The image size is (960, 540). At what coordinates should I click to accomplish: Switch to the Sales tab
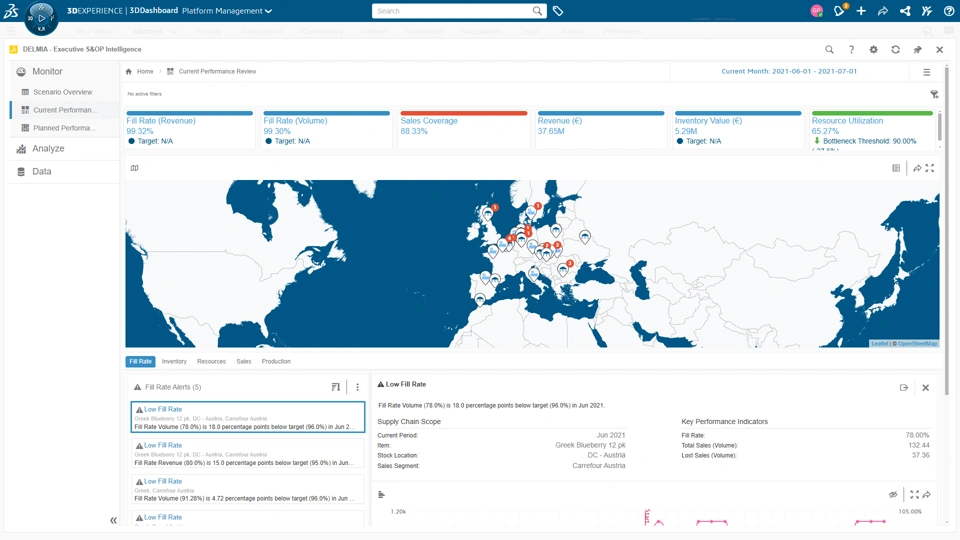pyautogui.click(x=244, y=362)
